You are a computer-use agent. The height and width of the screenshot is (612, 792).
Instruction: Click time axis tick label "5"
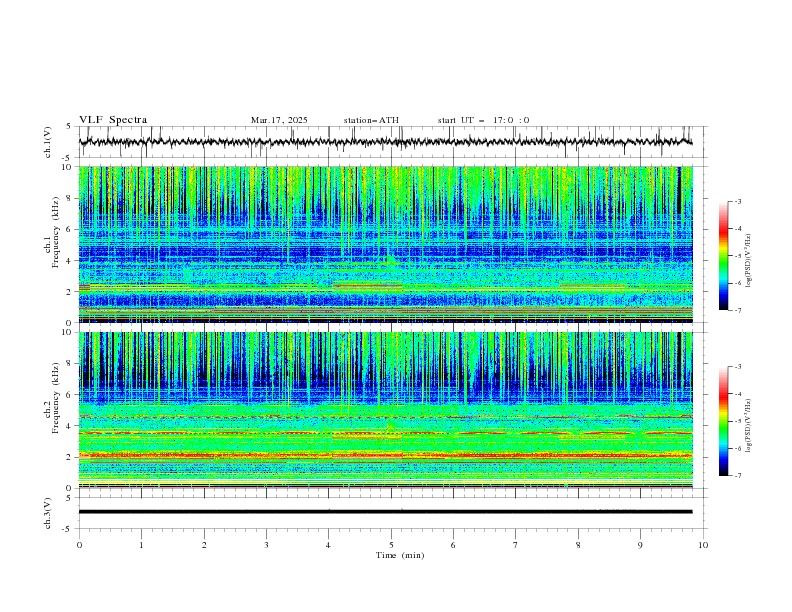tap(391, 545)
